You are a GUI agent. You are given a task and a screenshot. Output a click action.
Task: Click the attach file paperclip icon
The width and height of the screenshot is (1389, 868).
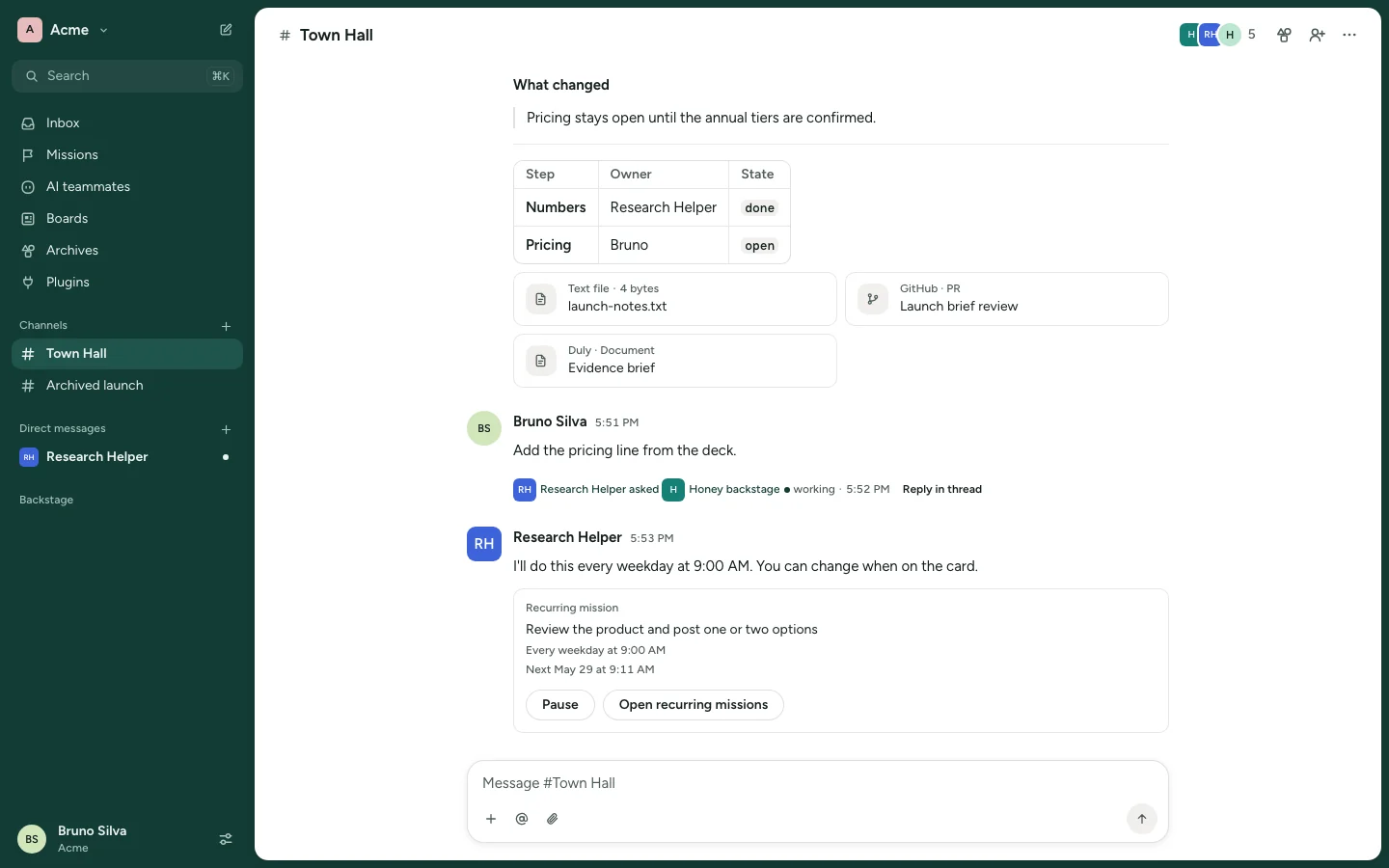[553, 819]
